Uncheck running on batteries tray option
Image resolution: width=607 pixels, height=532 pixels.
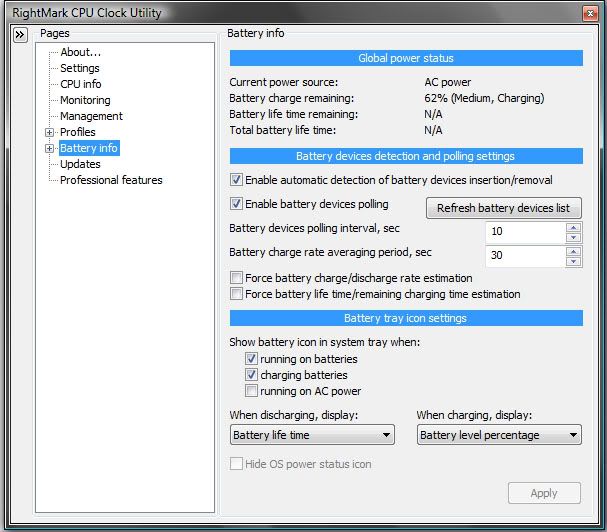251,359
